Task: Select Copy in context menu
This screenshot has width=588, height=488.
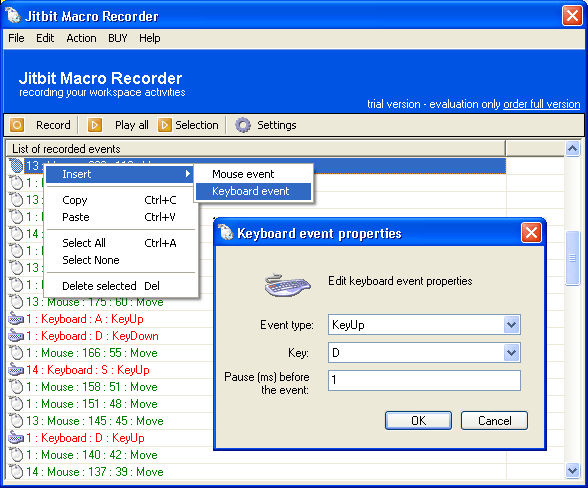Action: click(x=121, y=200)
